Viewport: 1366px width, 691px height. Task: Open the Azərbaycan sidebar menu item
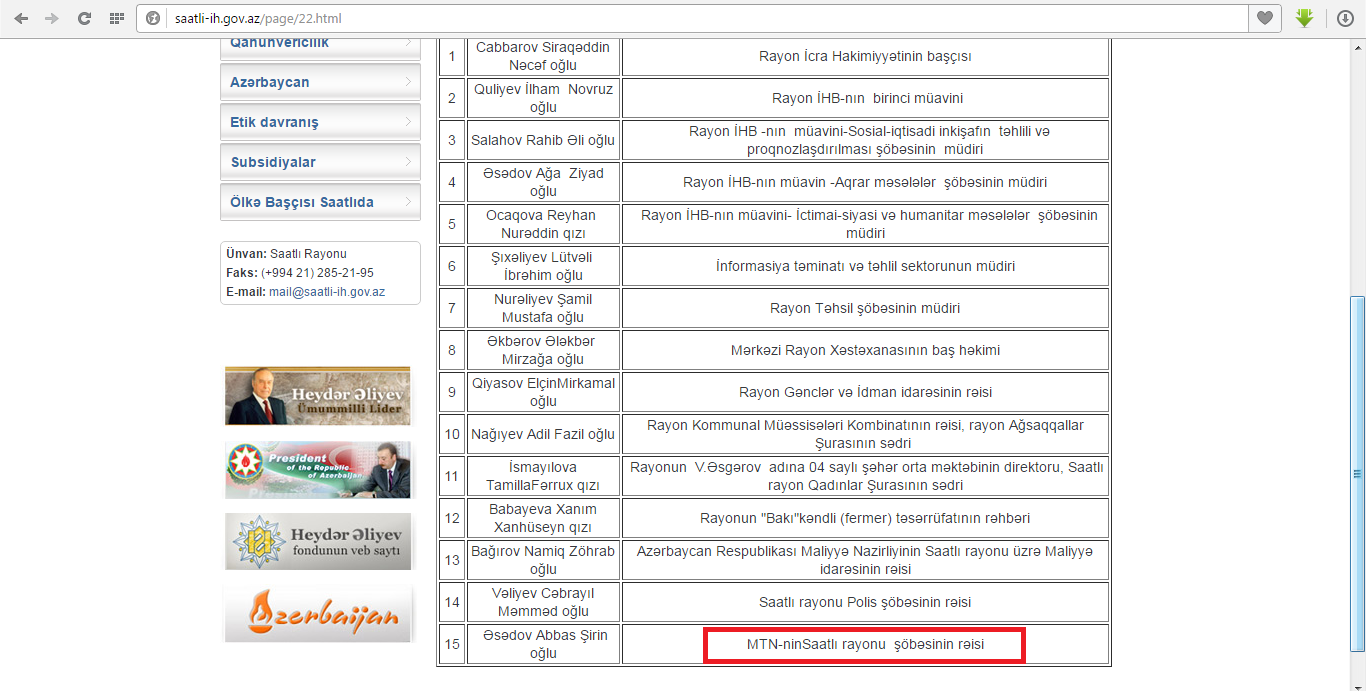pos(320,82)
